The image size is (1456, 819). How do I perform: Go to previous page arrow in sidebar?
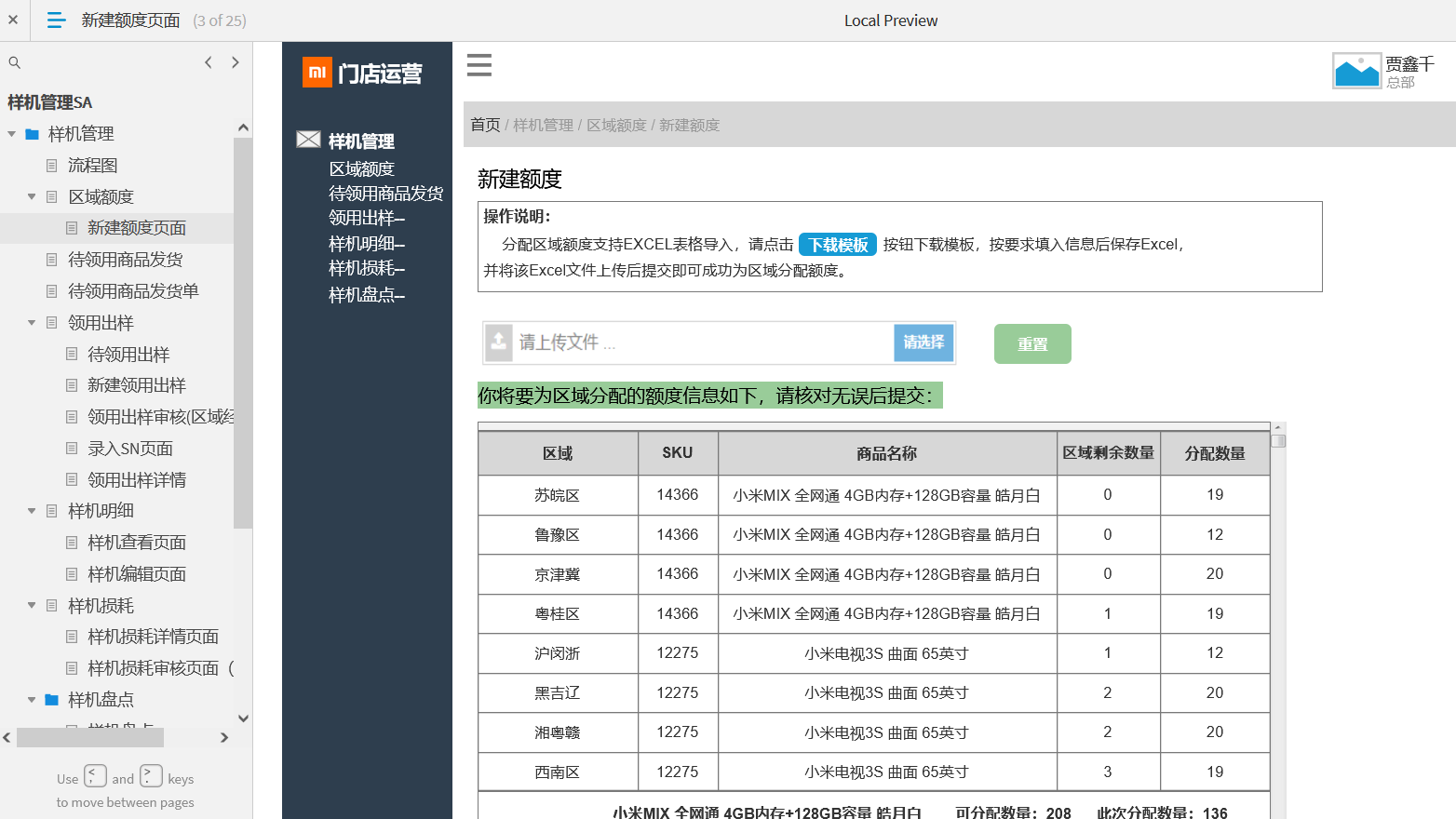point(209,62)
